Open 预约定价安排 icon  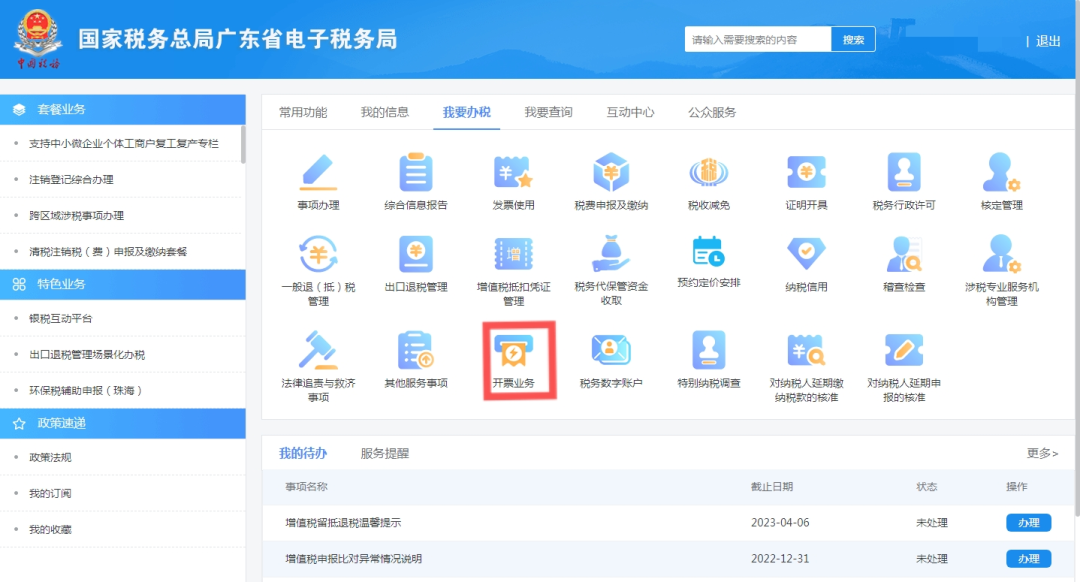709,252
